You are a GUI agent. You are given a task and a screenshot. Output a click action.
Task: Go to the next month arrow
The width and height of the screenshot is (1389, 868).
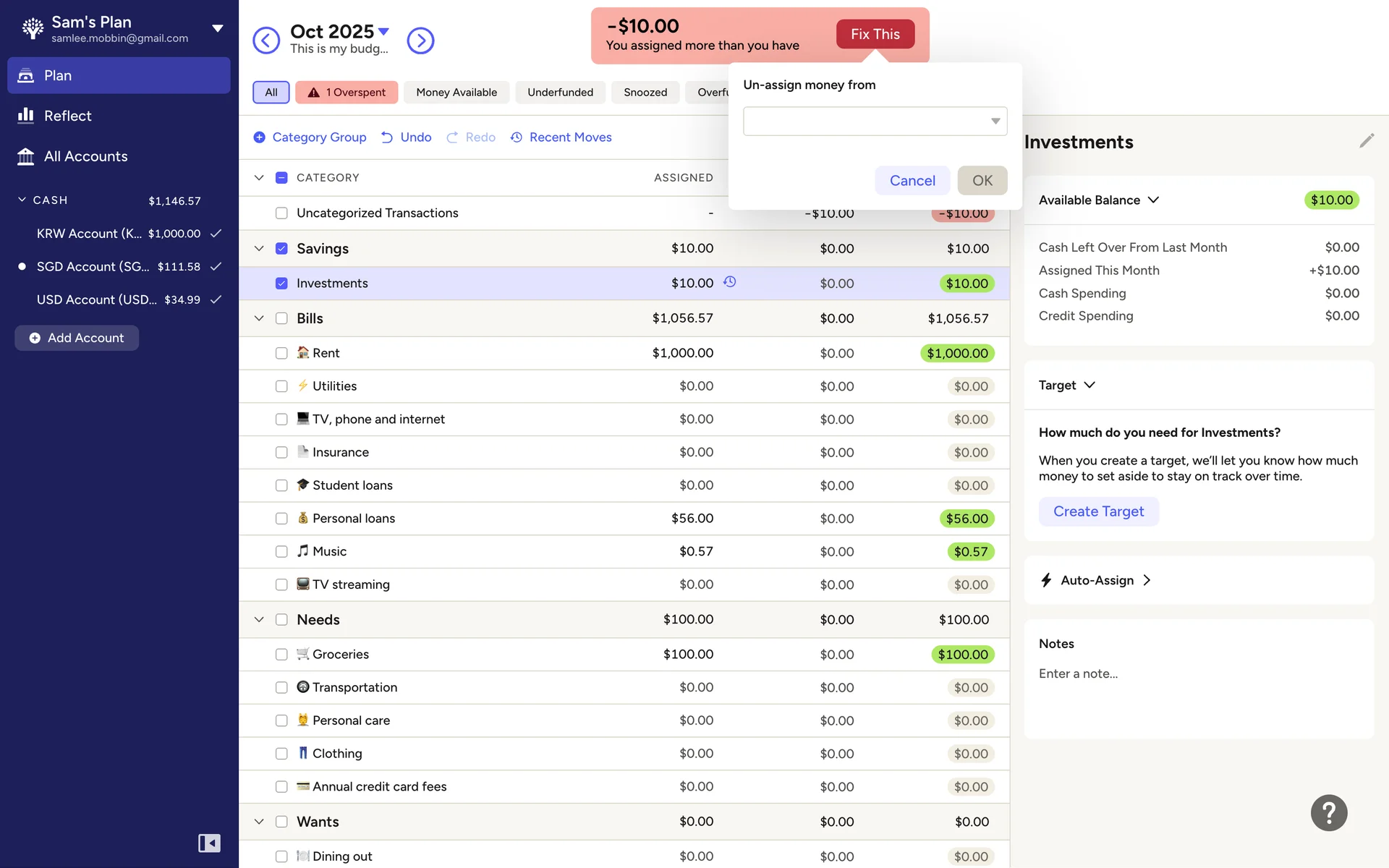point(420,41)
